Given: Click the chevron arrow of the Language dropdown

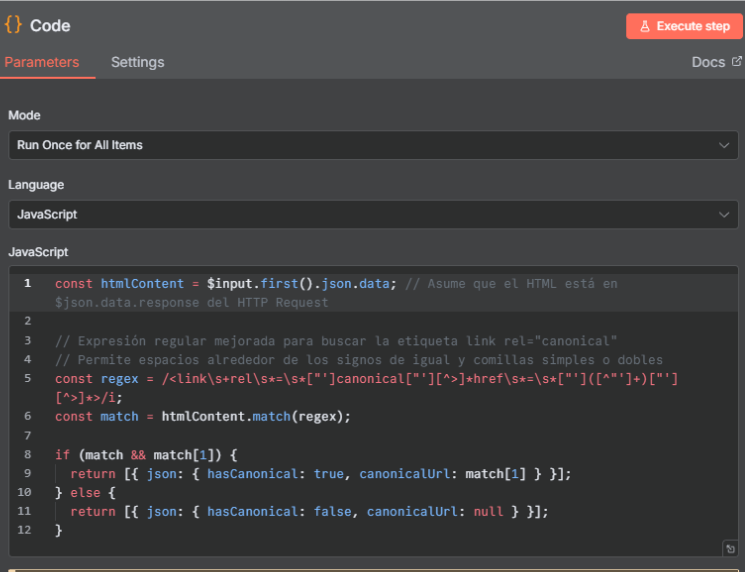Looking at the screenshot, I should pyautogui.click(x=724, y=215).
